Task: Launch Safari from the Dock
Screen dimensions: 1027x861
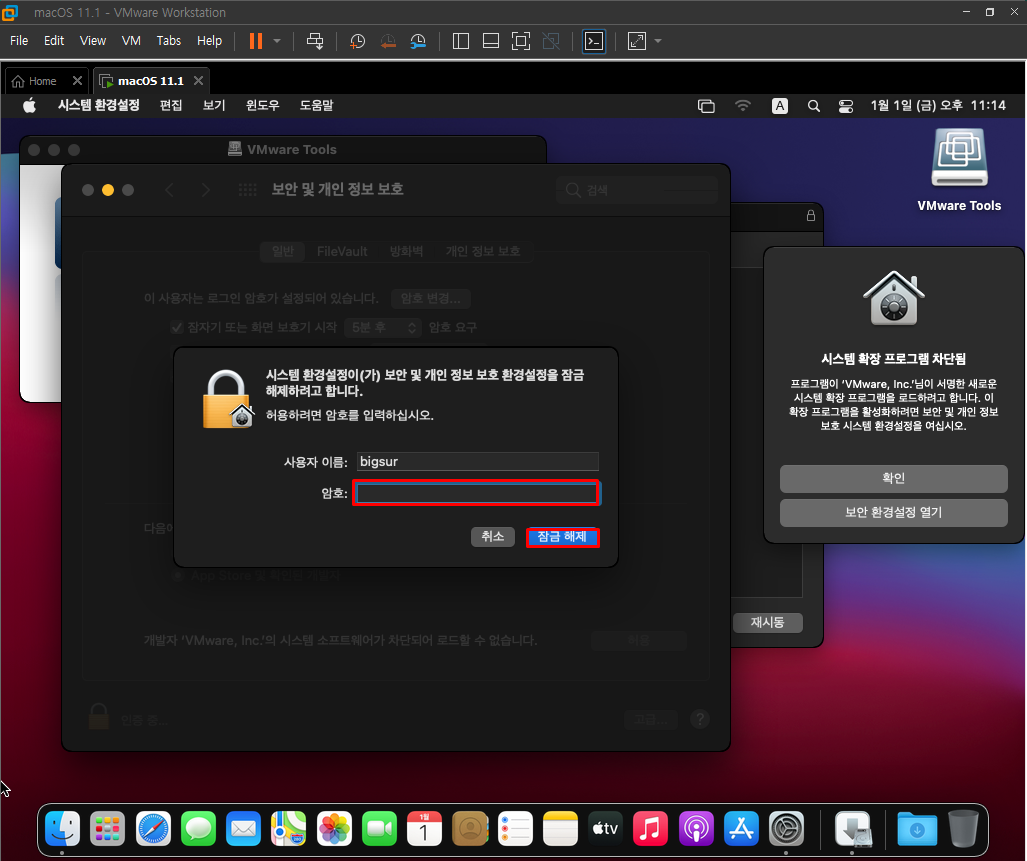Action: pos(153,828)
